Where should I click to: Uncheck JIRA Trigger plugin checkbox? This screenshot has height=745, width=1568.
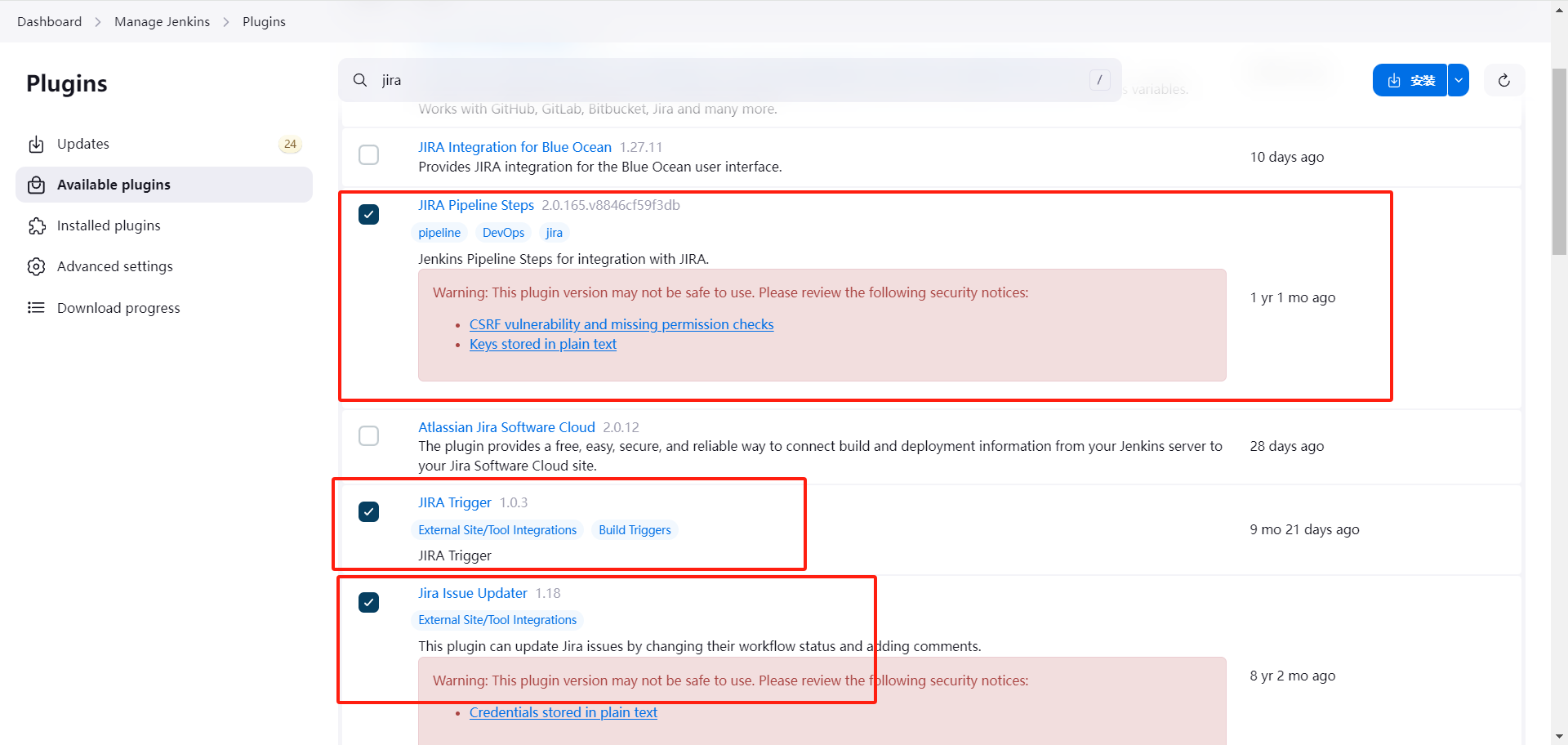[369, 512]
